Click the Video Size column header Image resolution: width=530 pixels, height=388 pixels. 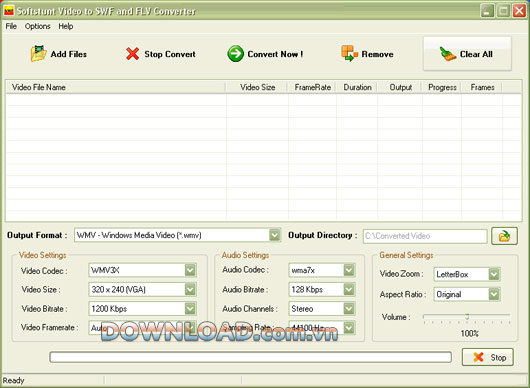click(x=257, y=87)
